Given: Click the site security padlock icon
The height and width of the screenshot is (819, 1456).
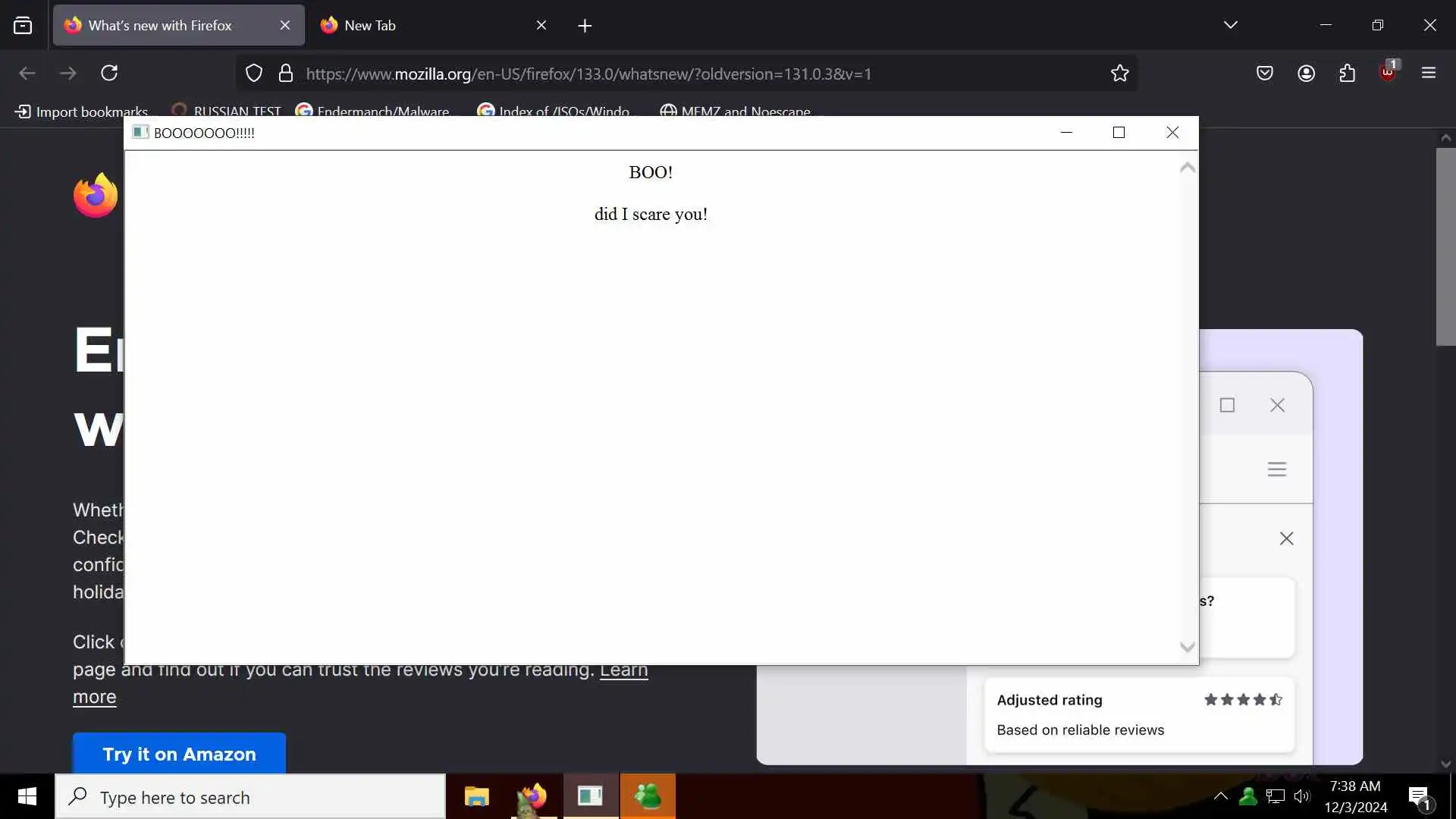Looking at the screenshot, I should [286, 73].
